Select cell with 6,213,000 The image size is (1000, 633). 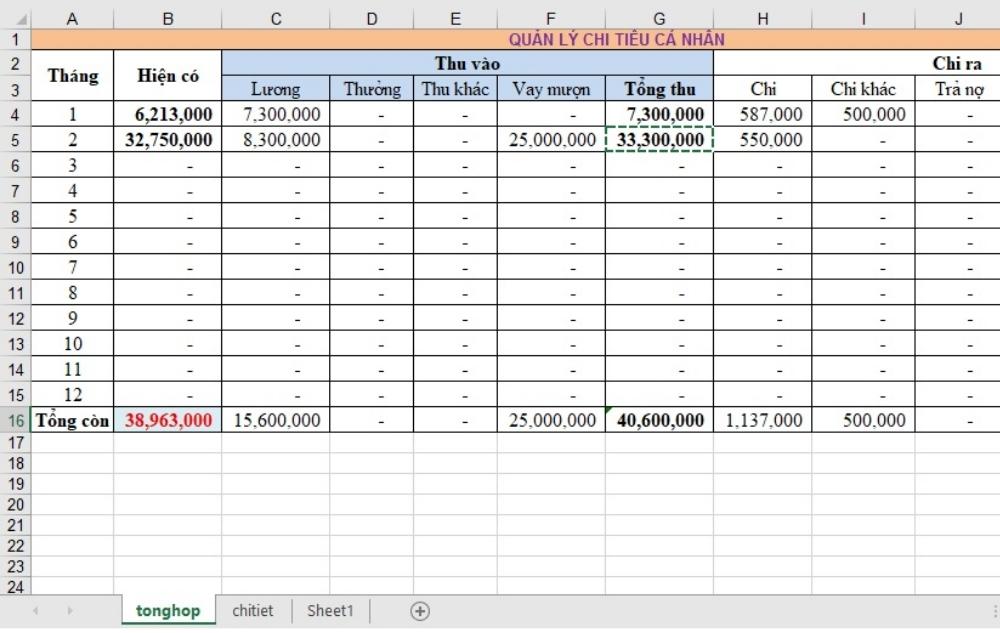[x=168, y=114]
